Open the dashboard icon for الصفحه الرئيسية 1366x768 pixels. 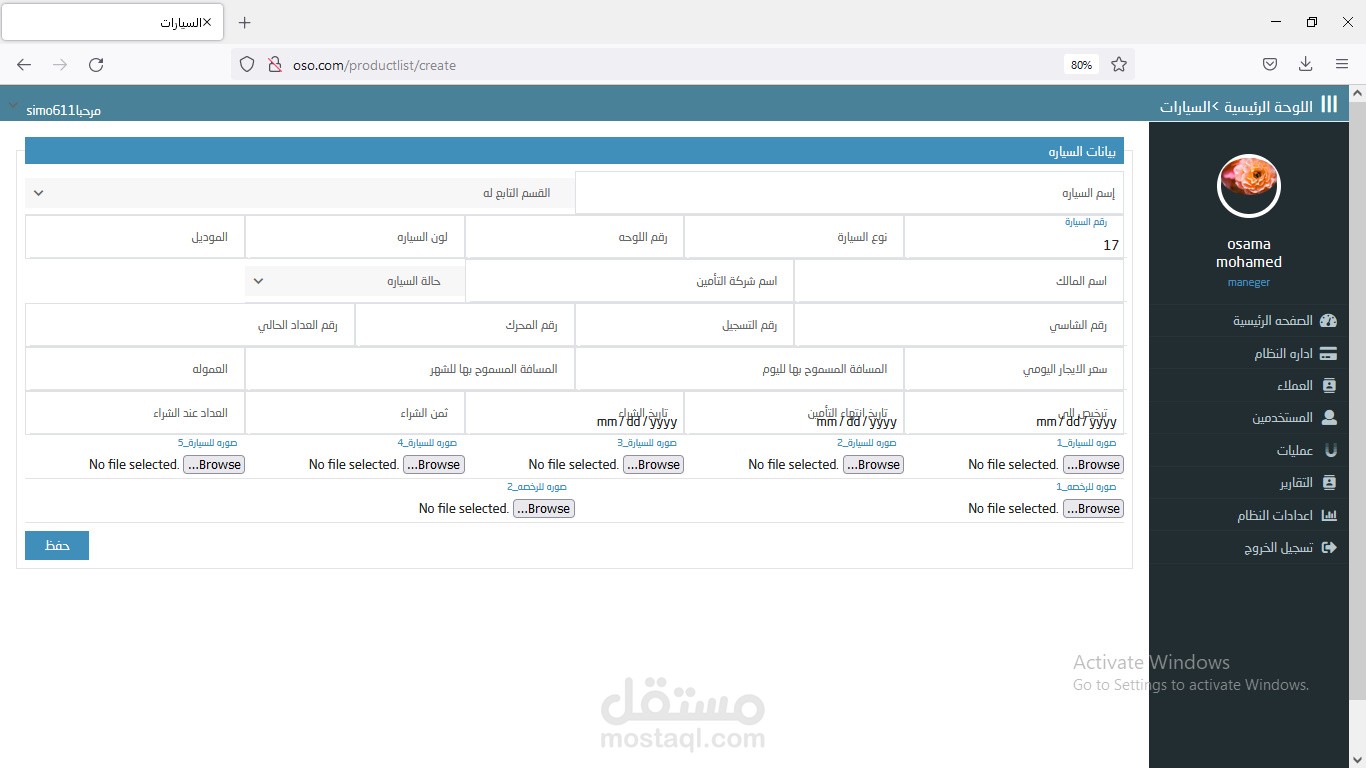[1328, 321]
